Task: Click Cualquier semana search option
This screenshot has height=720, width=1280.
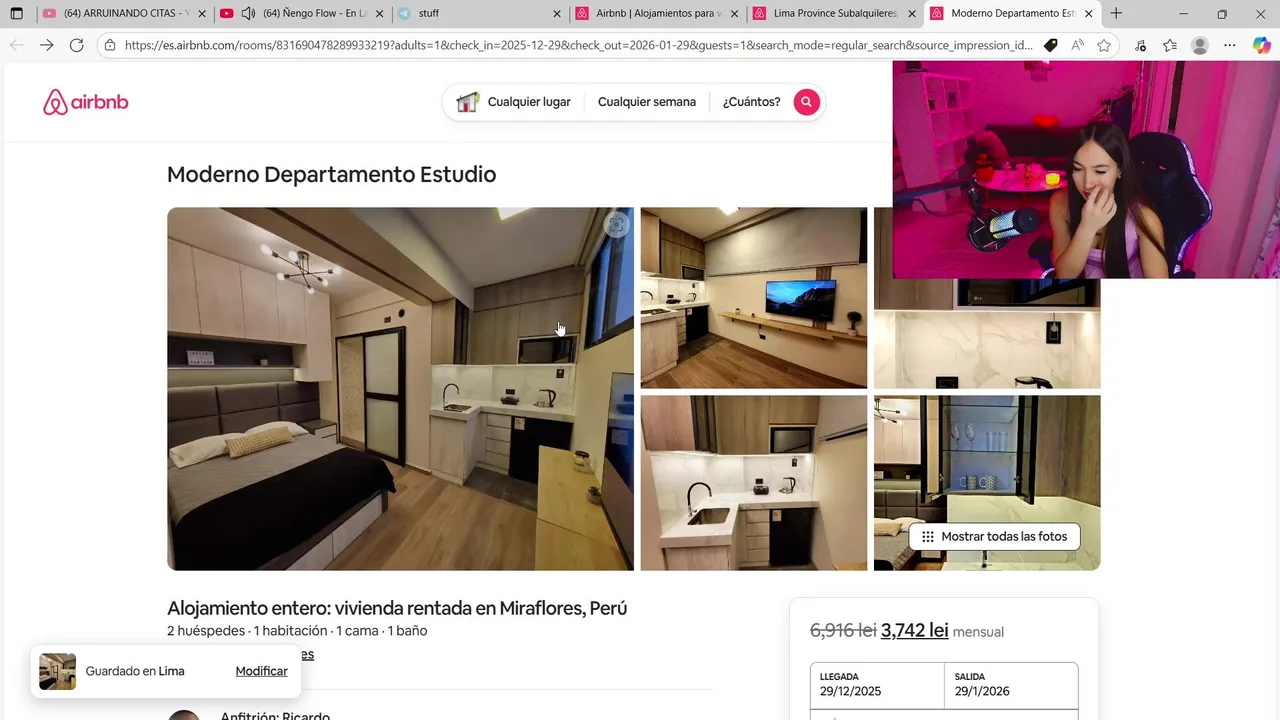Action: coord(647,102)
